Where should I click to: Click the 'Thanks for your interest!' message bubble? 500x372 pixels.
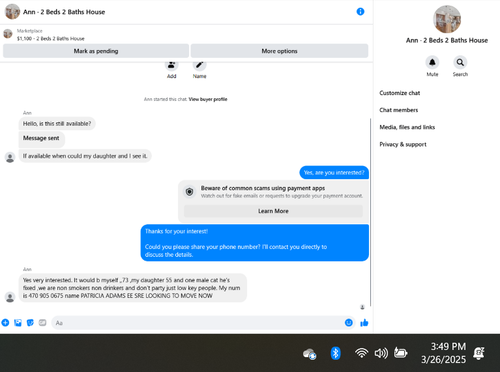255,243
